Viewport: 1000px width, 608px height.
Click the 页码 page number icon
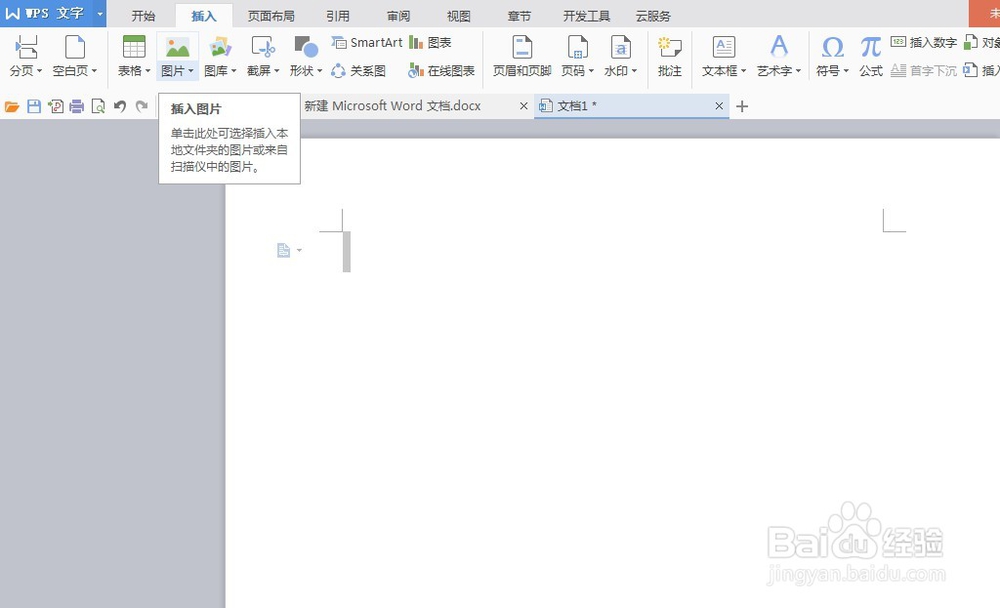pyautogui.click(x=578, y=47)
